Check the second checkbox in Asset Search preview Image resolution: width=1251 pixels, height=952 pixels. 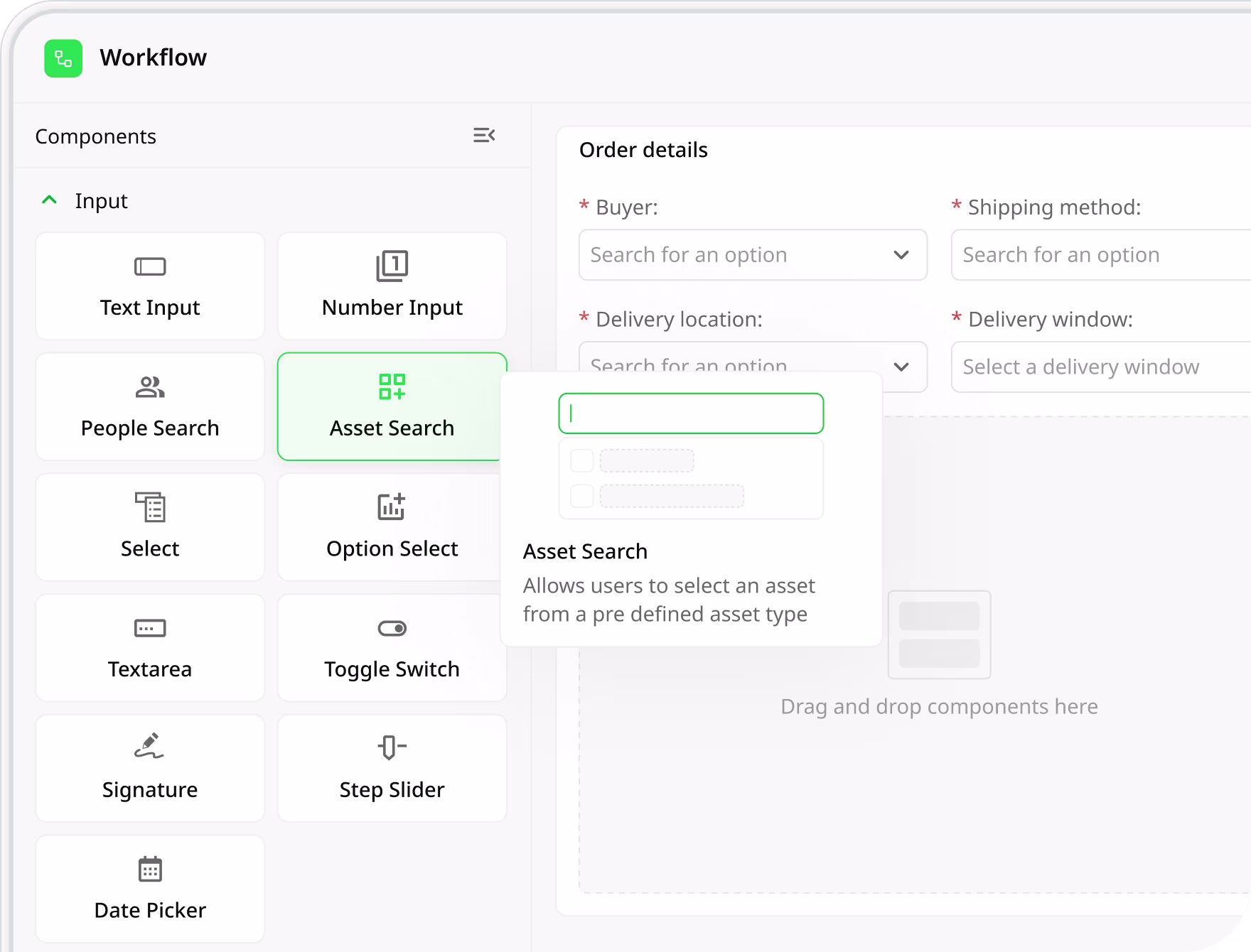581,496
